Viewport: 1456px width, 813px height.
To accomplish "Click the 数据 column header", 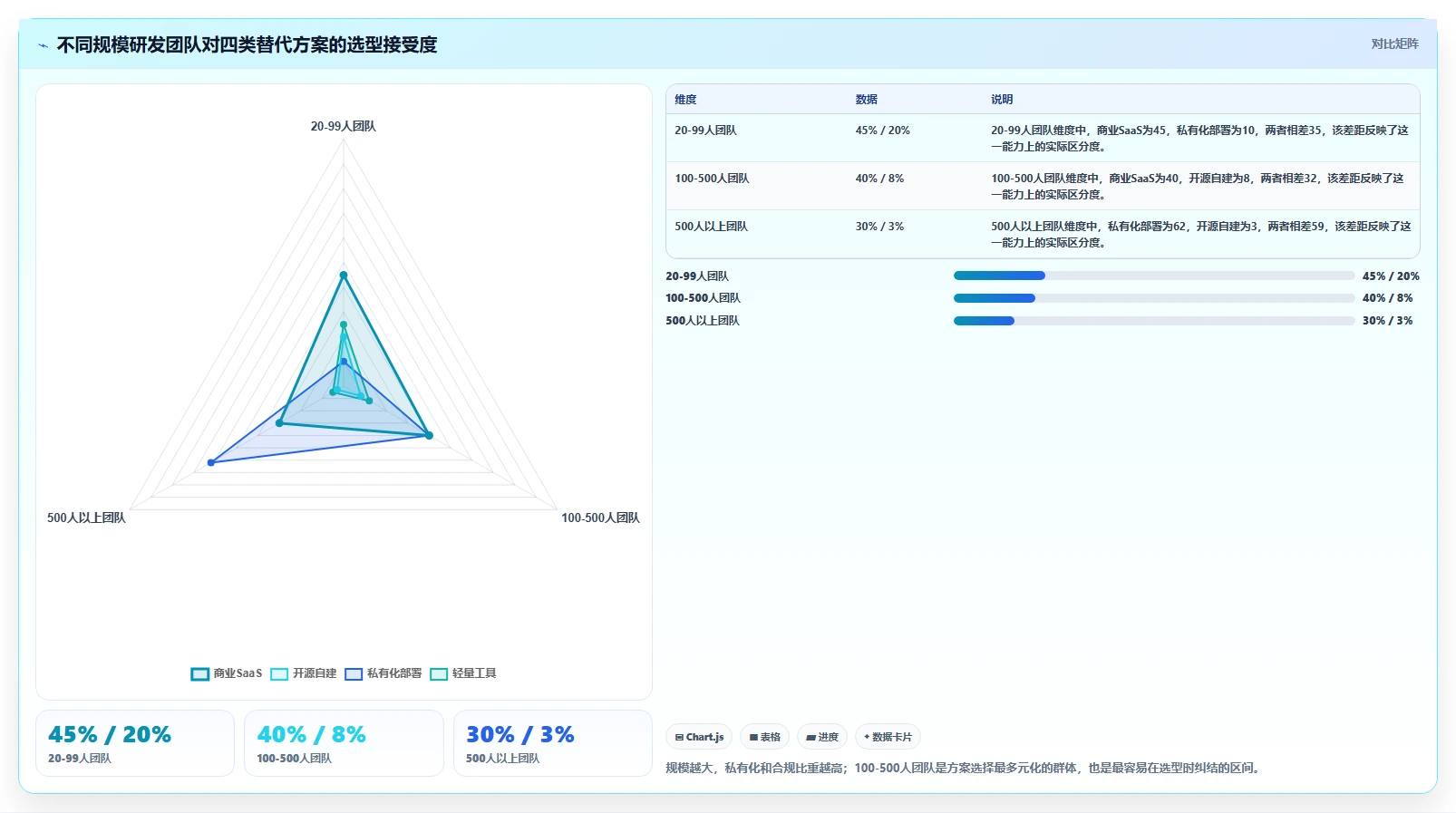I will coord(867,100).
